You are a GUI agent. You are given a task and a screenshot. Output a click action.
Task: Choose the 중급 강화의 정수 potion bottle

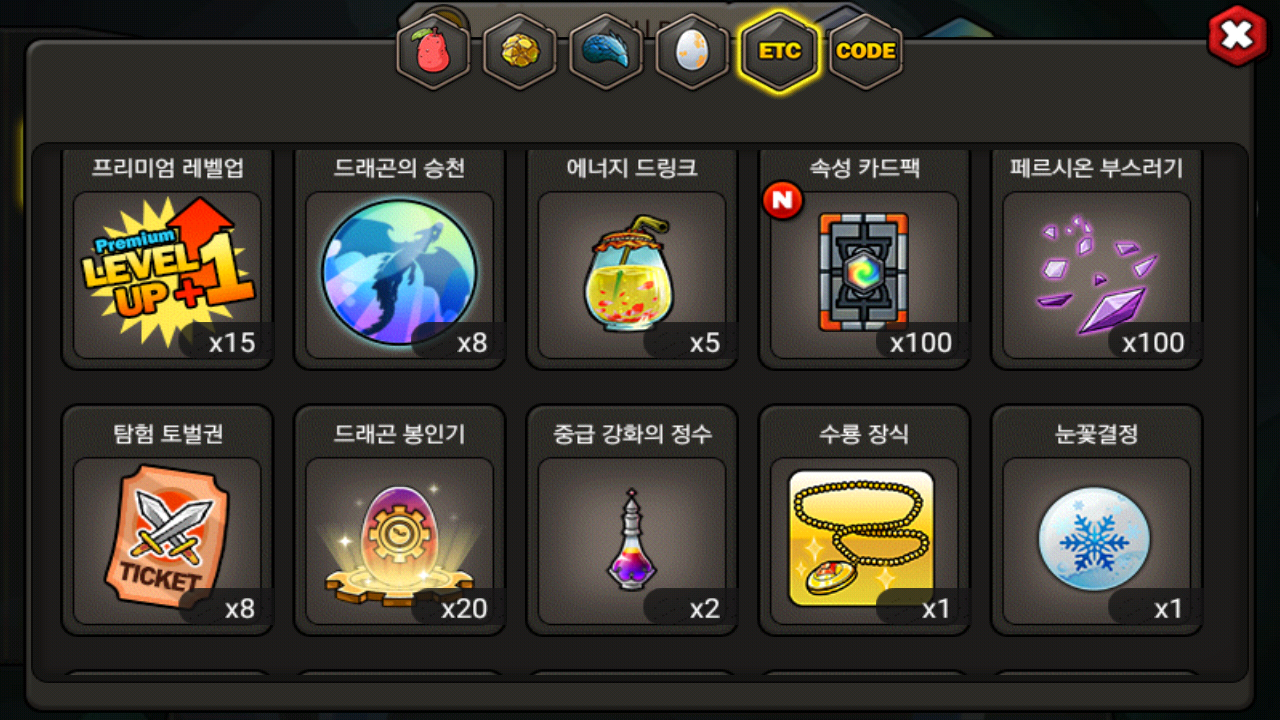click(632, 520)
